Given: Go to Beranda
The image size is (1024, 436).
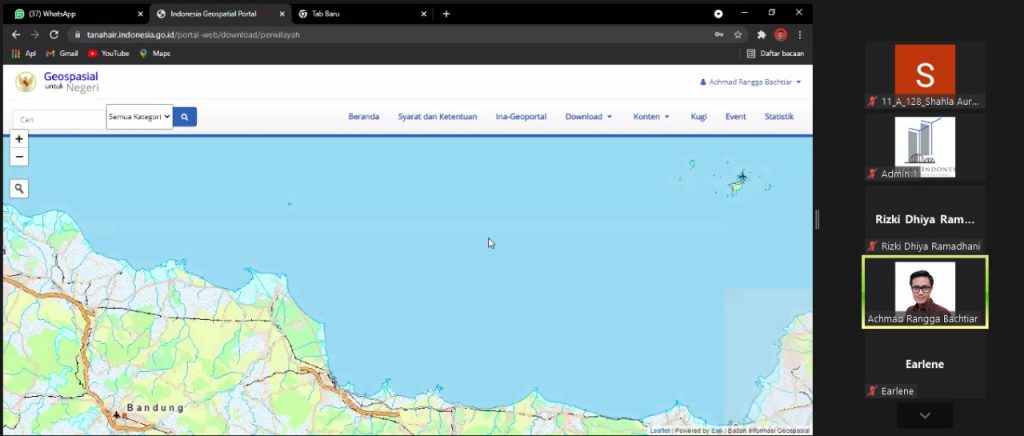Looking at the screenshot, I should [364, 117].
